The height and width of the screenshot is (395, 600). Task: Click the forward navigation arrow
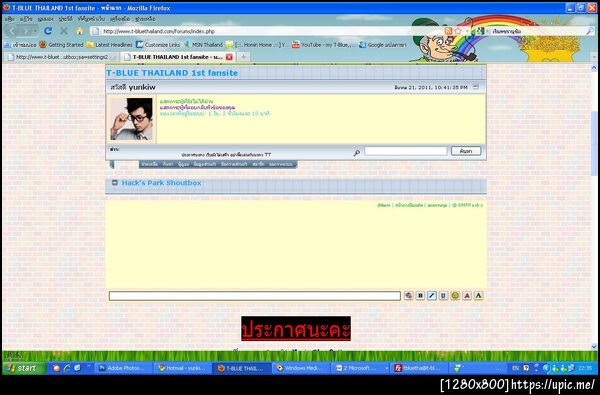coord(27,31)
